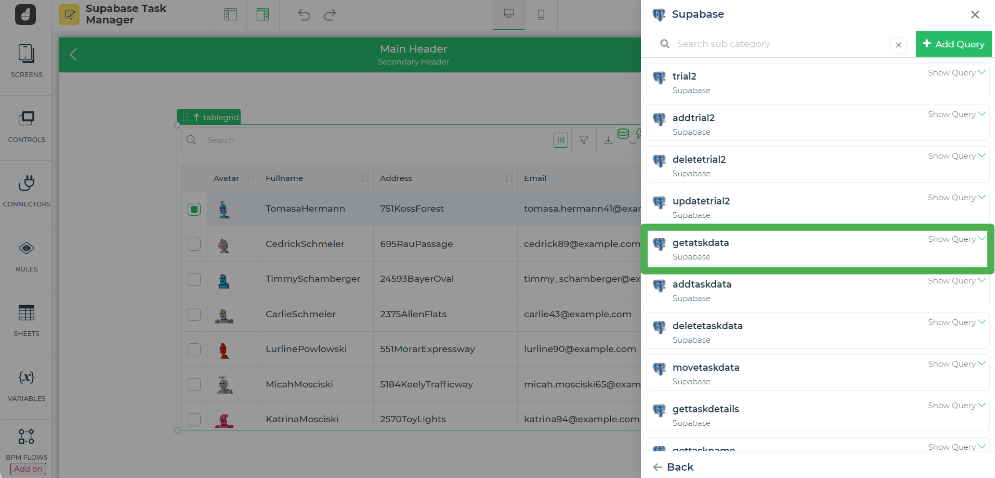This screenshot has width=995, height=478.
Task: Click LurlinePowlowski avatar thumbnail
Action: pos(223,349)
